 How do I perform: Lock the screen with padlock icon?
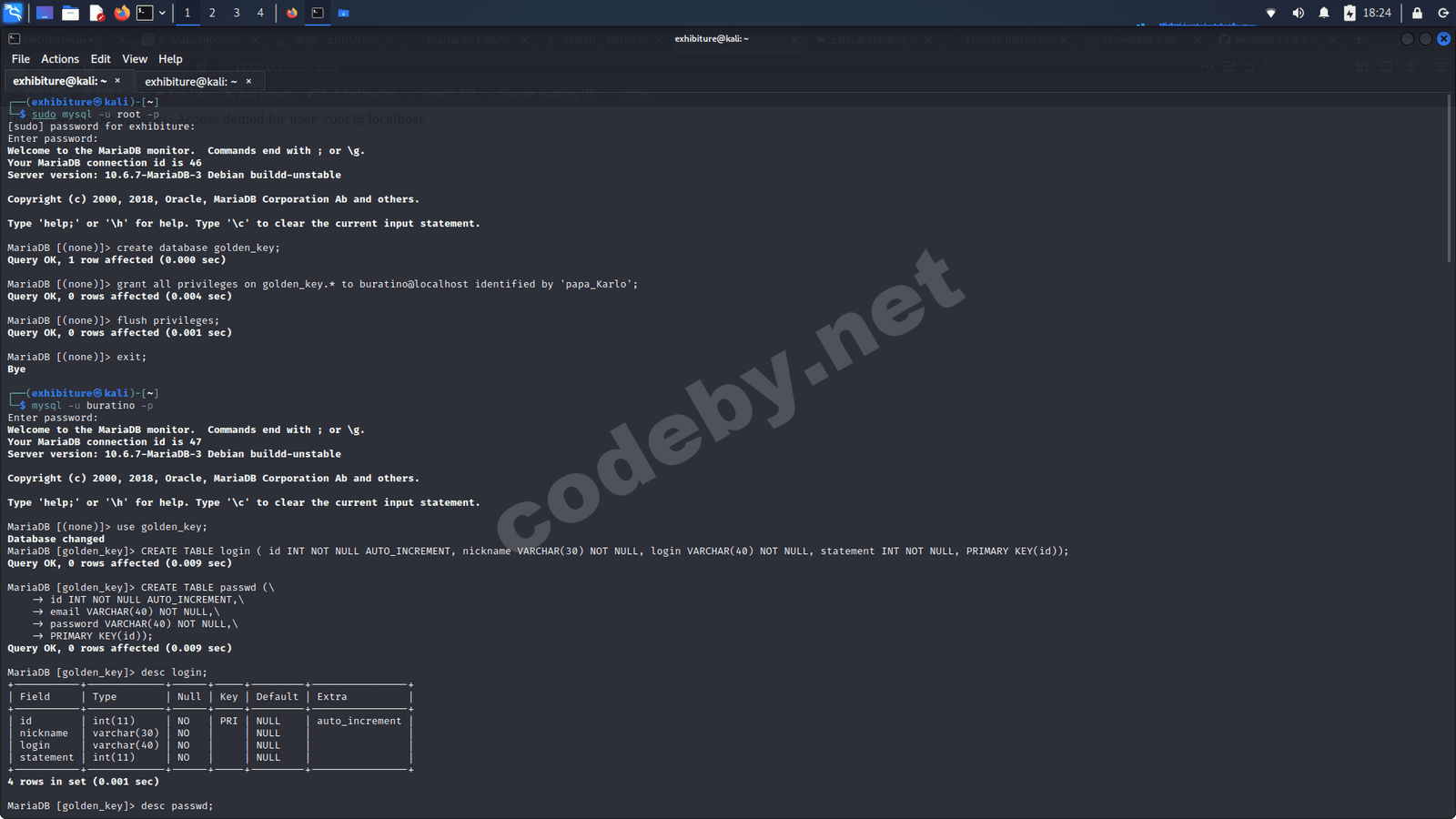[x=1417, y=13]
